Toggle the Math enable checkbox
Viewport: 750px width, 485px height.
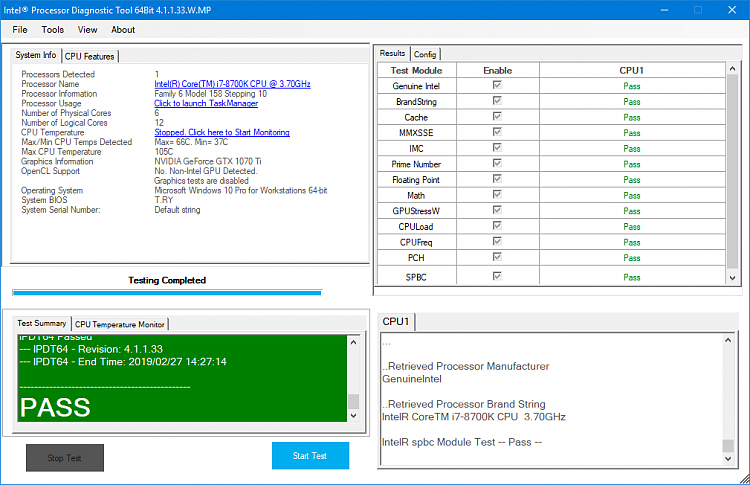click(497, 194)
